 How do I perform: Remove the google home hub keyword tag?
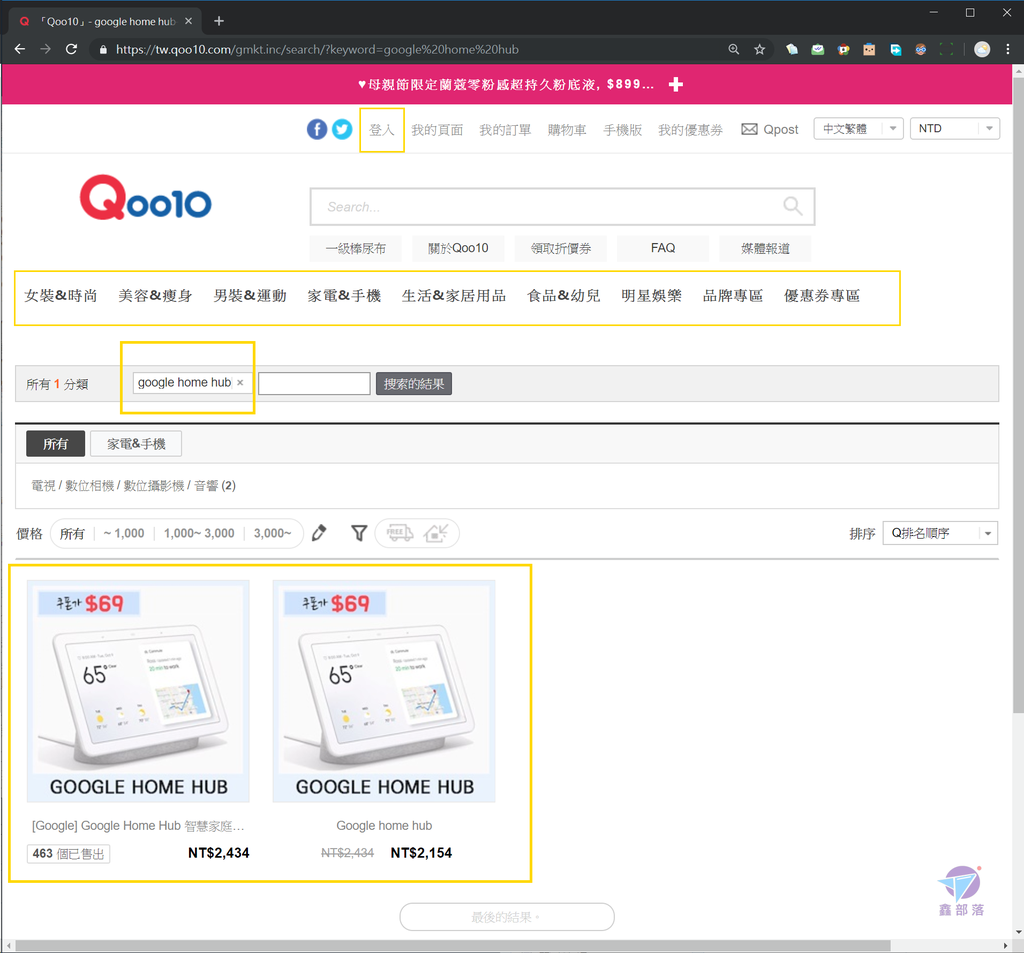[240, 383]
